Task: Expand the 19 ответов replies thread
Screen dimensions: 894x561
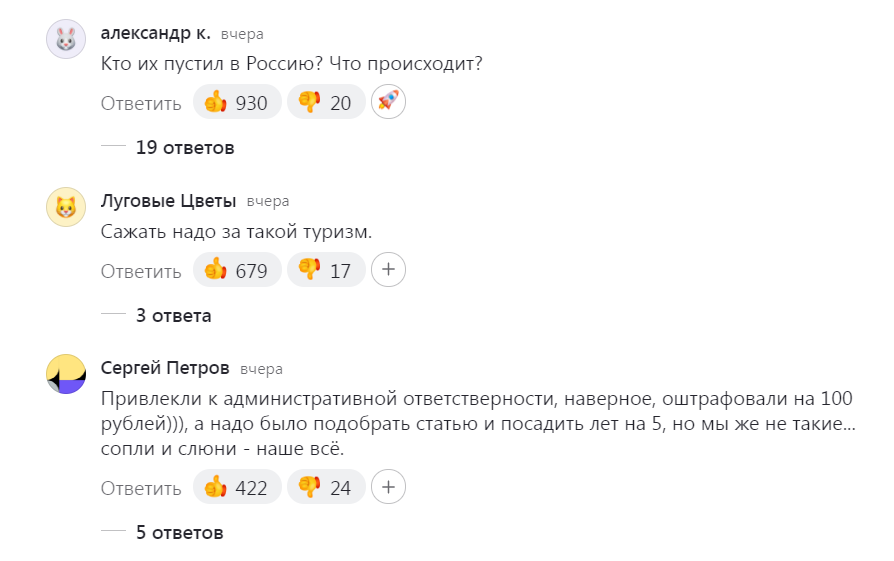Action: click(185, 148)
